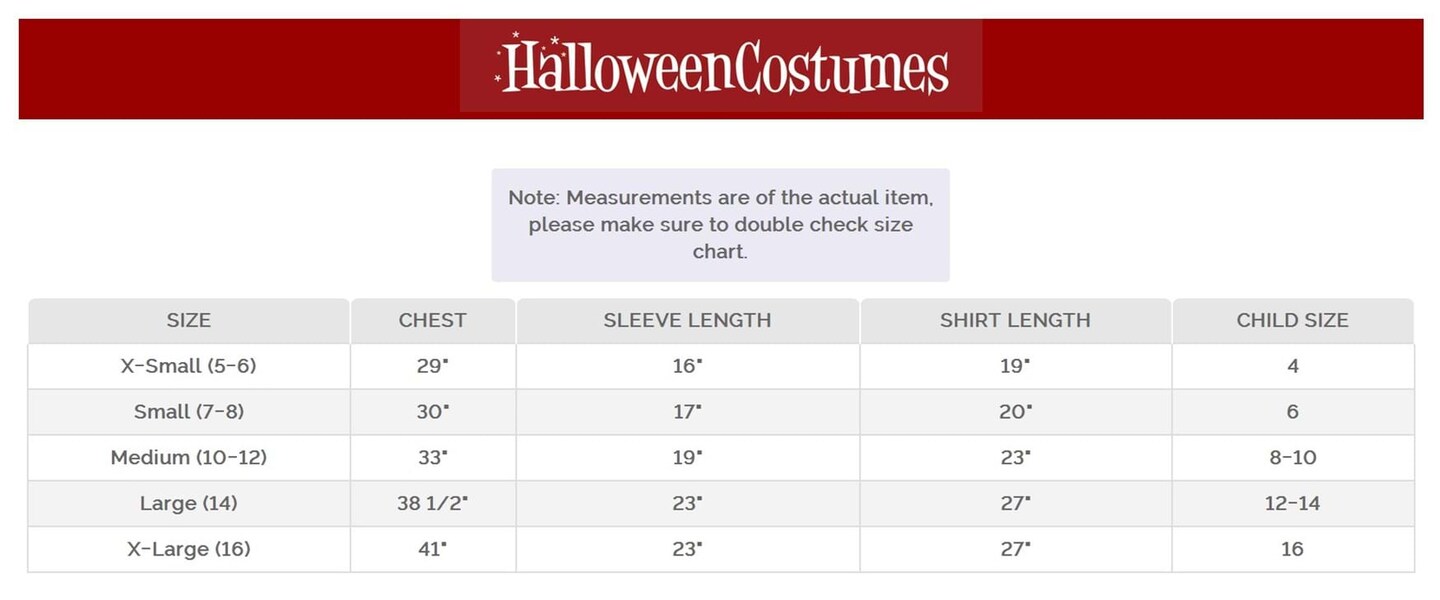Select the X-Small (5-6) size row
1440x600 pixels.
[x=189, y=366]
